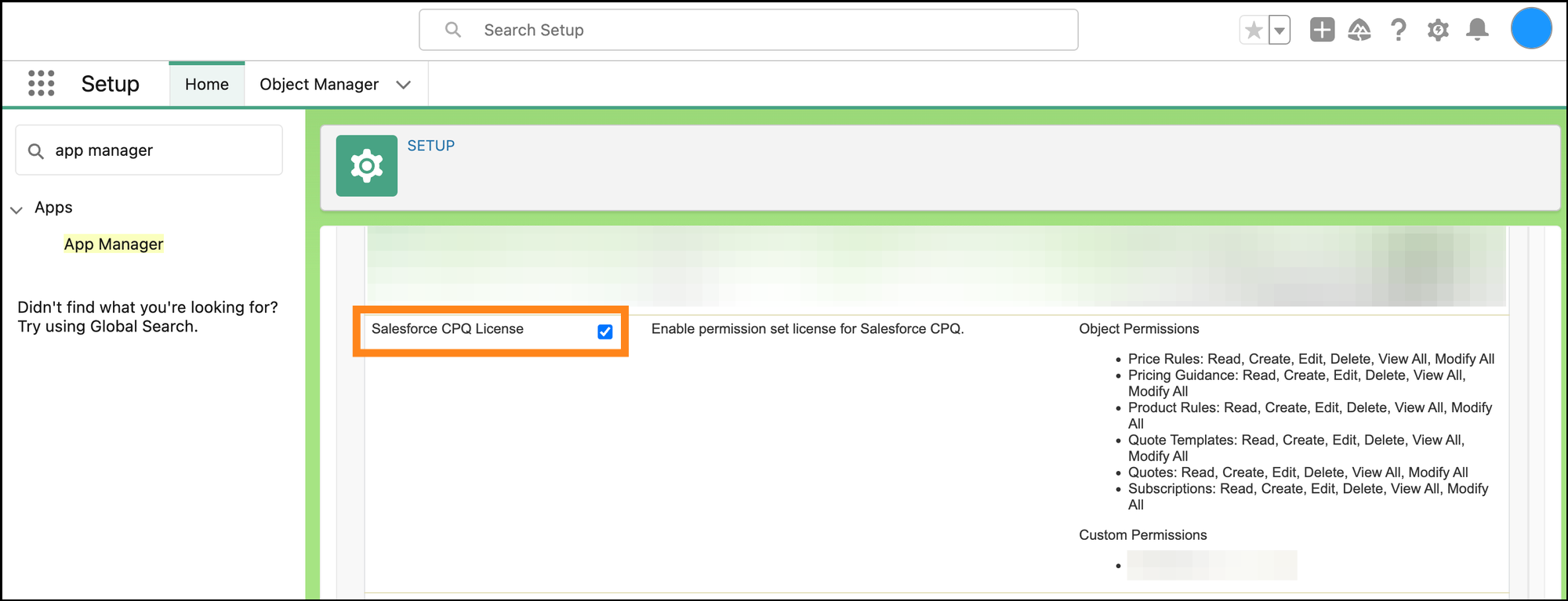The image size is (1568, 601).
Task: Open the setup gear icon in header
Action: [1438, 30]
